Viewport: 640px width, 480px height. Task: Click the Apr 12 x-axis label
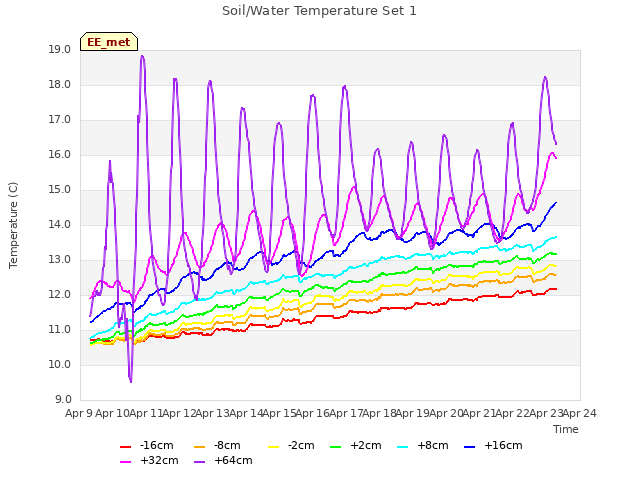pyautogui.click(x=179, y=414)
